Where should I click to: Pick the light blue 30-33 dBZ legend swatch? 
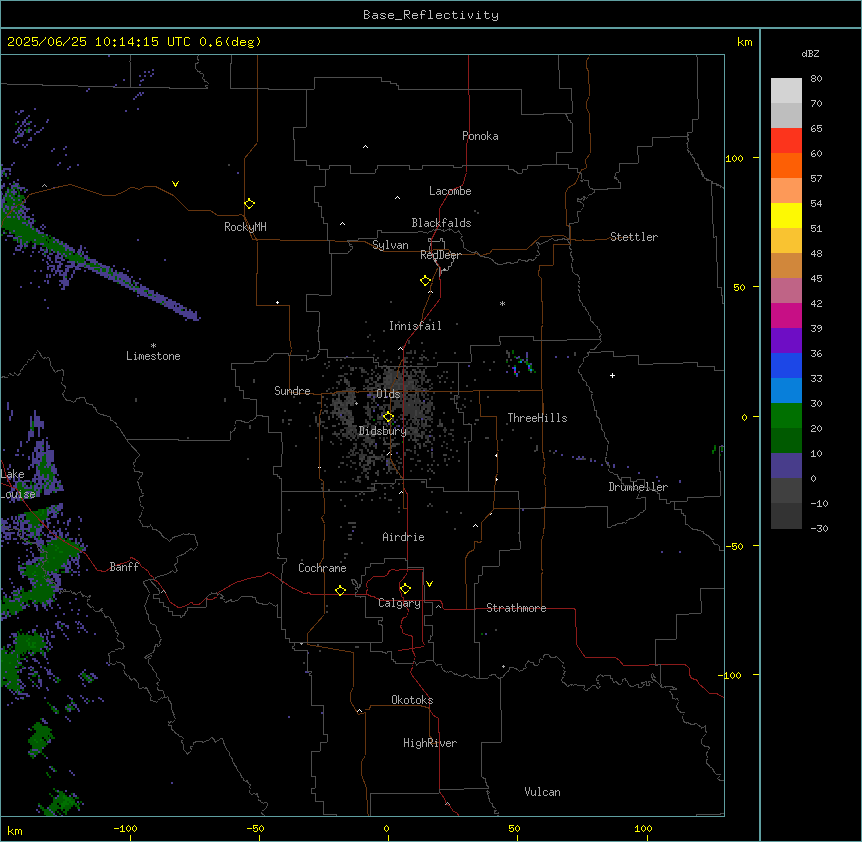point(786,390)
